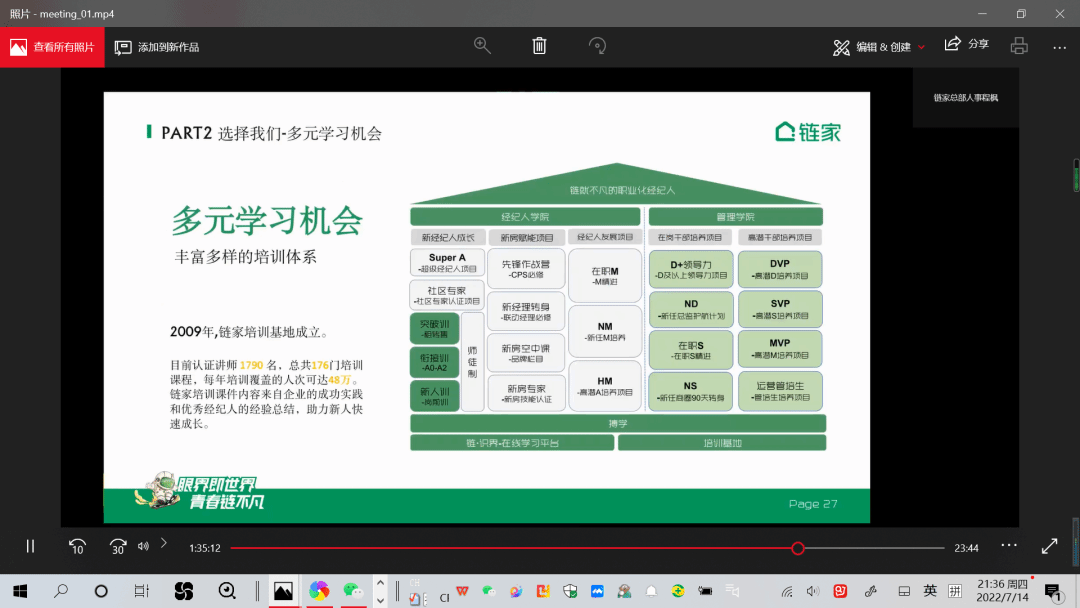Click 查看所有照片 button
This screenshot has width=1080, height=608.
pyautogui.click(x=52, y=47)
